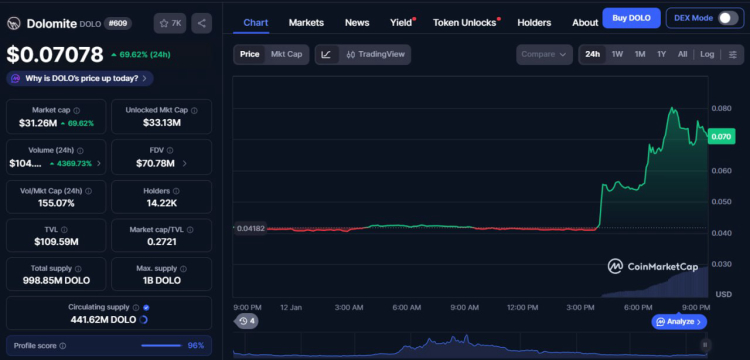Click Profile score info icon

click(63, 346)
